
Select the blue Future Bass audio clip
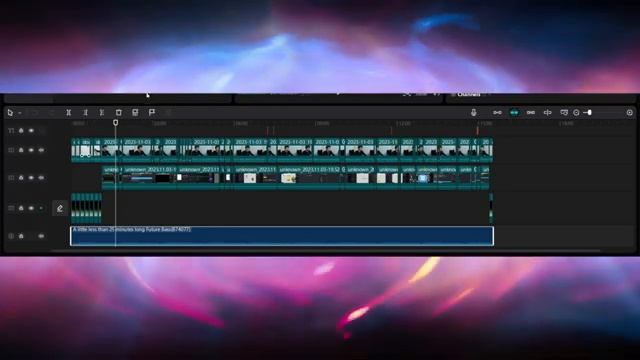coord(282,236)
